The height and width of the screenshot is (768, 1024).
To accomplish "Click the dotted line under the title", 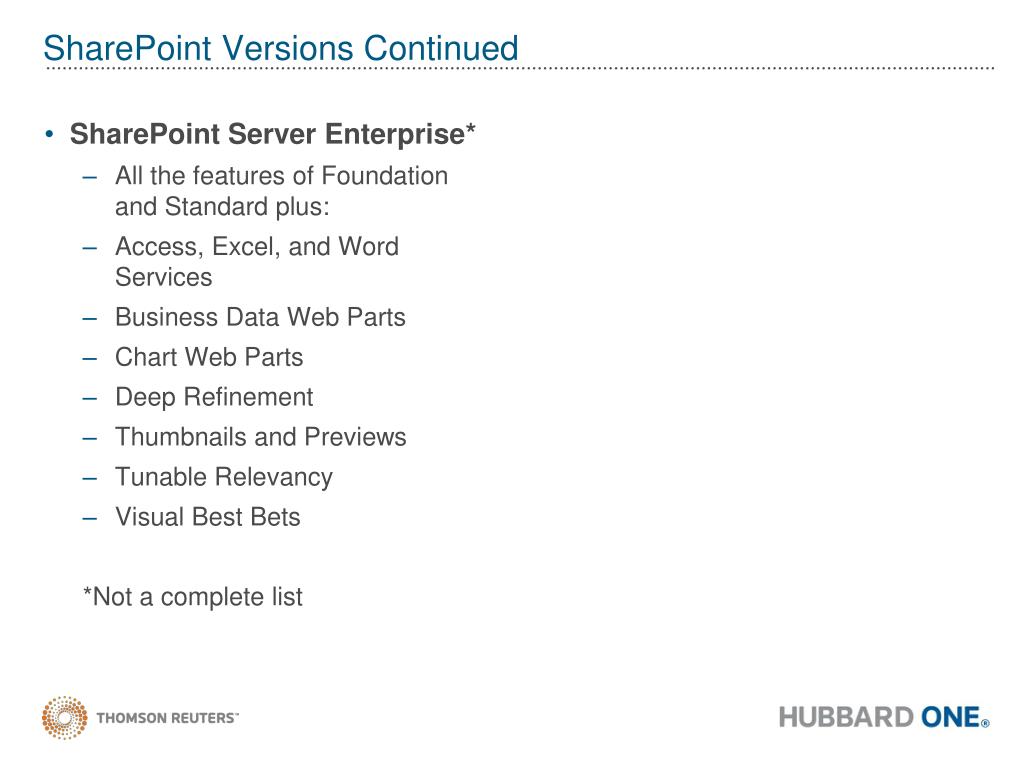I will [x=520, y=69].
